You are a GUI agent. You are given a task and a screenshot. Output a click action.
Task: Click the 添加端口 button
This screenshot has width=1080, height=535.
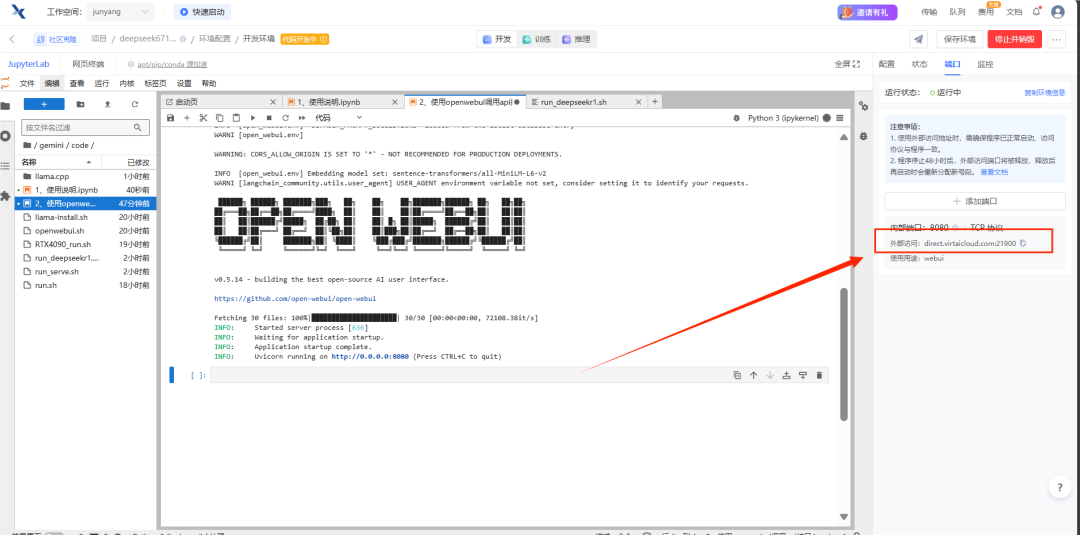(x=975, y=201)
